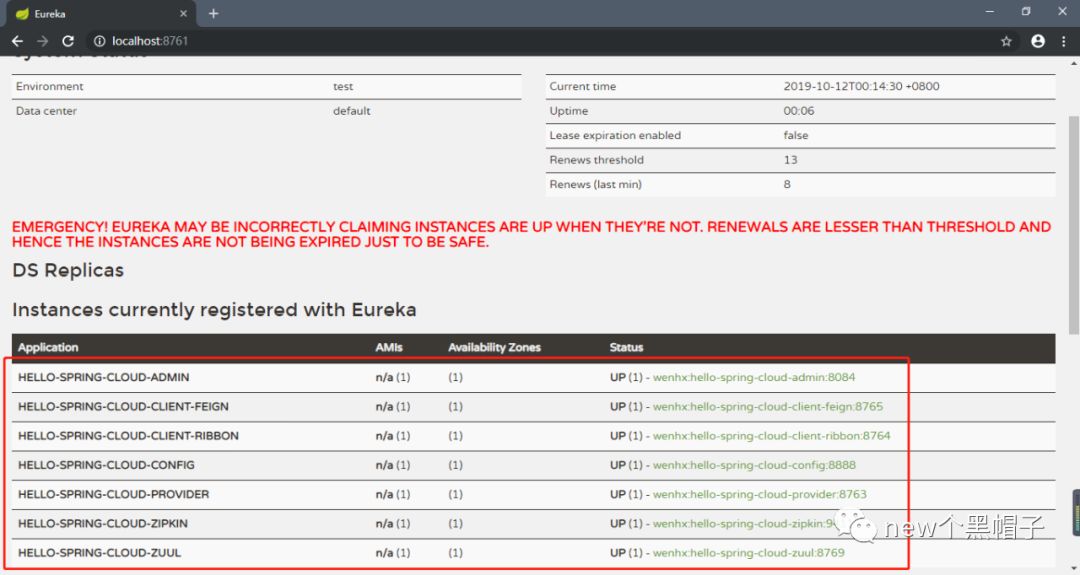1080x575 pixels.
Task: Click the Renews (last min) value 8
Action: [787, 185]
